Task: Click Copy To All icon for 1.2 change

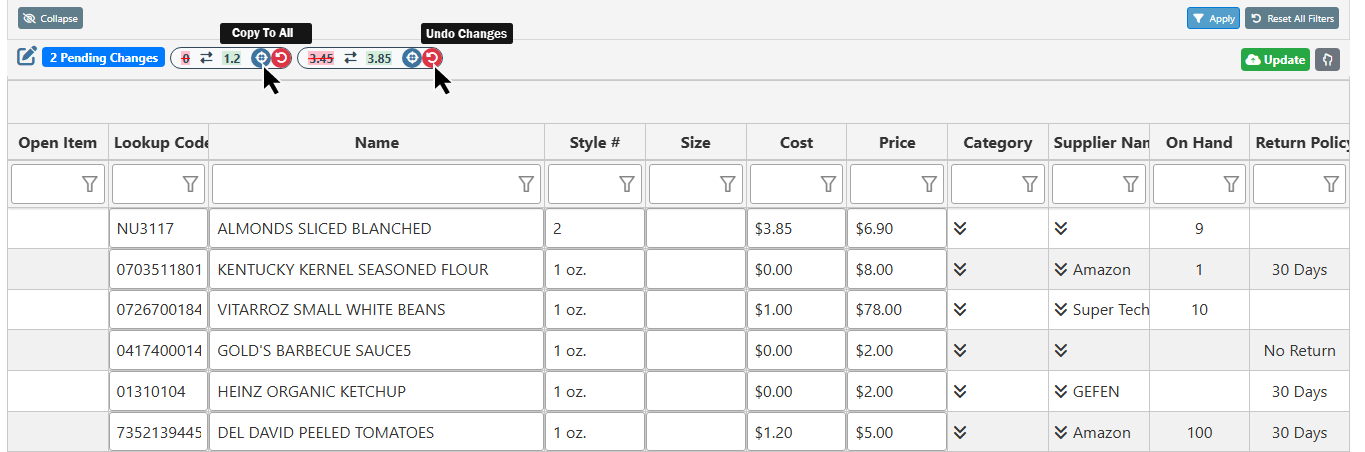Action: (x=260, y=59)
